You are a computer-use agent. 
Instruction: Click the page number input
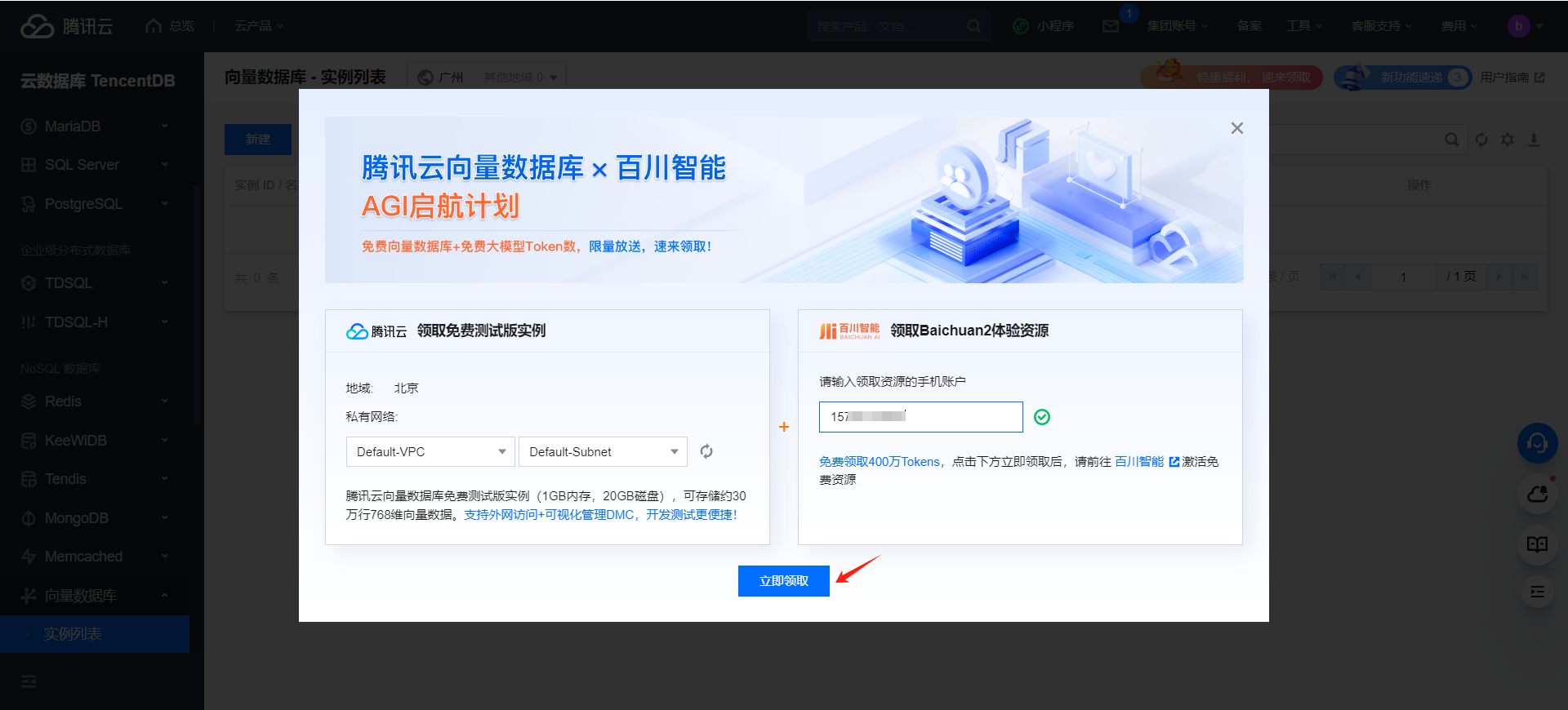click(x=1403, y=277)
